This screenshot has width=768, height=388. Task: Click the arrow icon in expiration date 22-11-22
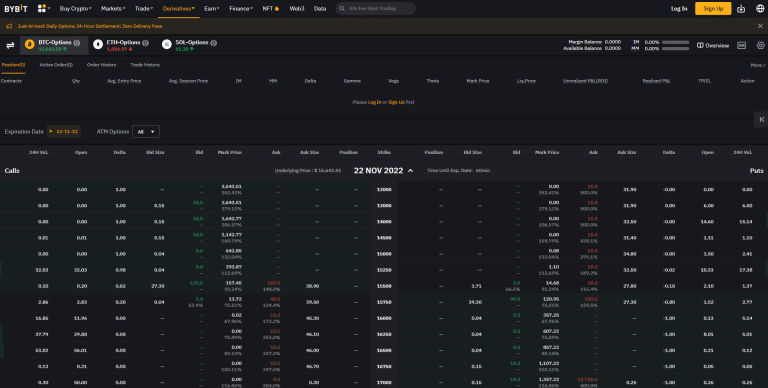coord(51,131)
